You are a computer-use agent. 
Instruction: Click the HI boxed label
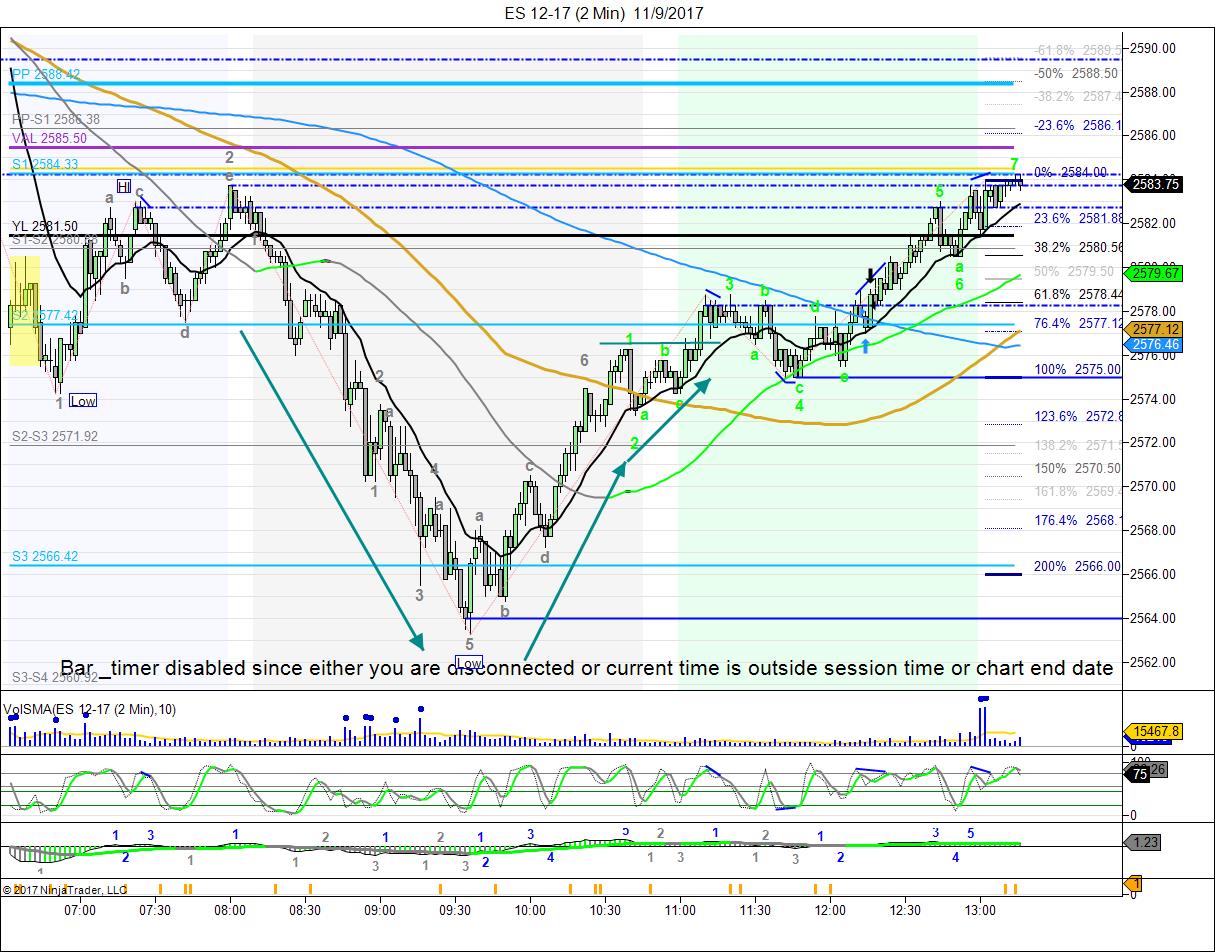click(x=124, y=186)
